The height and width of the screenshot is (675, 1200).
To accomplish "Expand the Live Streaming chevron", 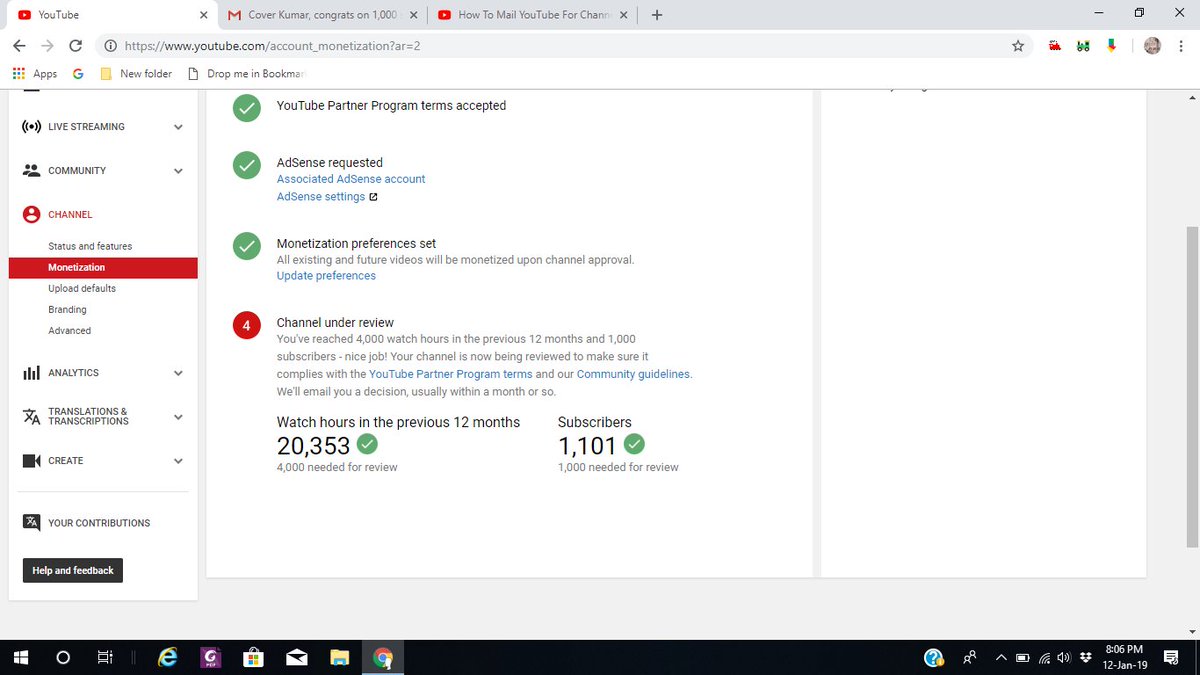I will coord(178,127).
